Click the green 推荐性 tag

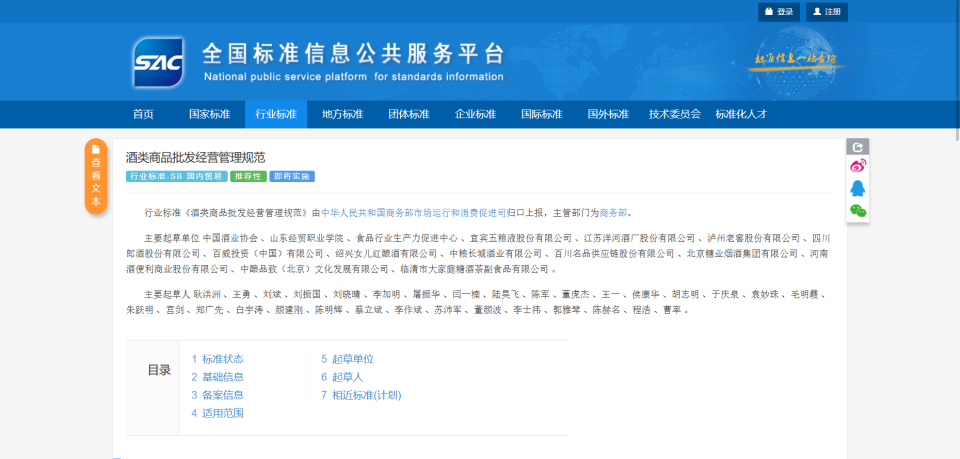pyautogui.click(x=248, y=176)
